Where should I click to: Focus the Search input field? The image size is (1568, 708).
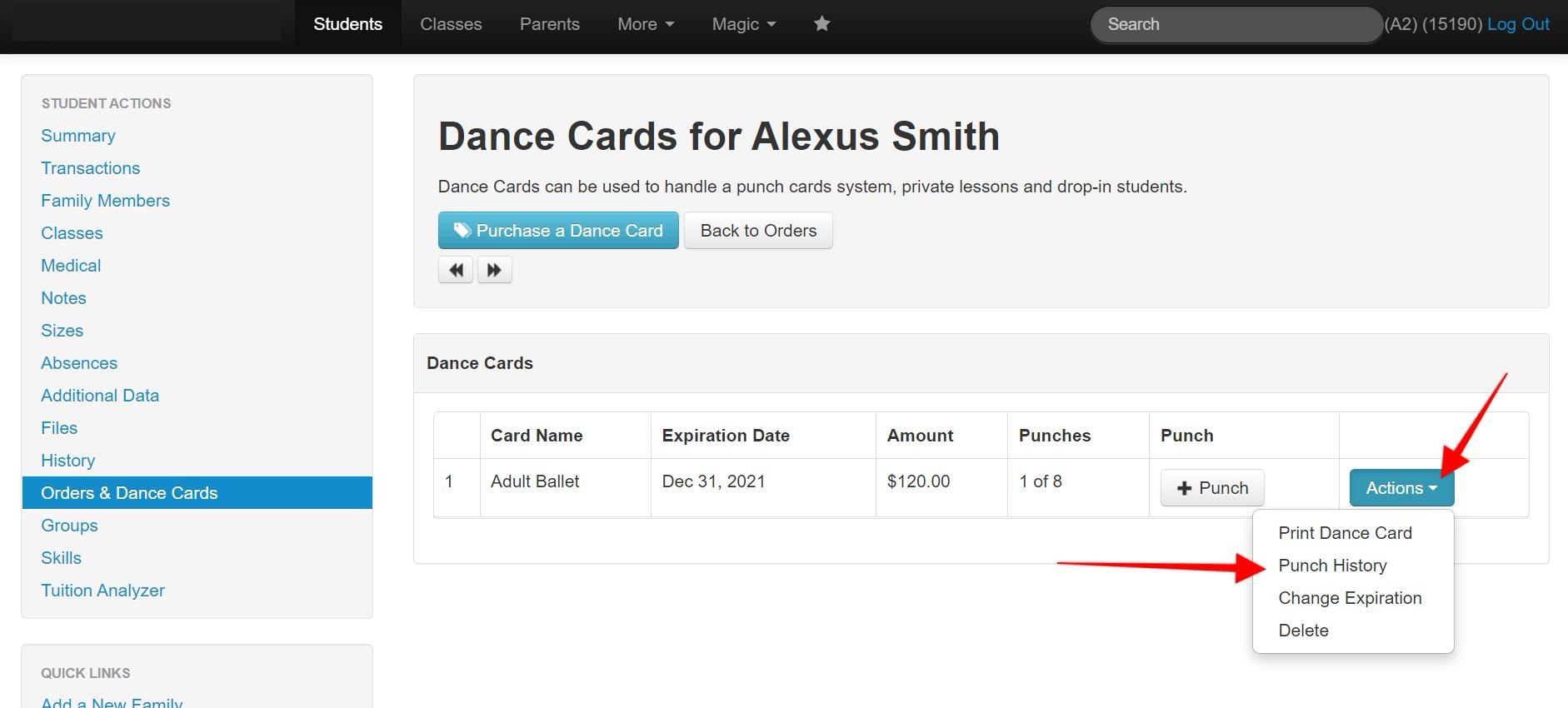[x=1236, y=24]
